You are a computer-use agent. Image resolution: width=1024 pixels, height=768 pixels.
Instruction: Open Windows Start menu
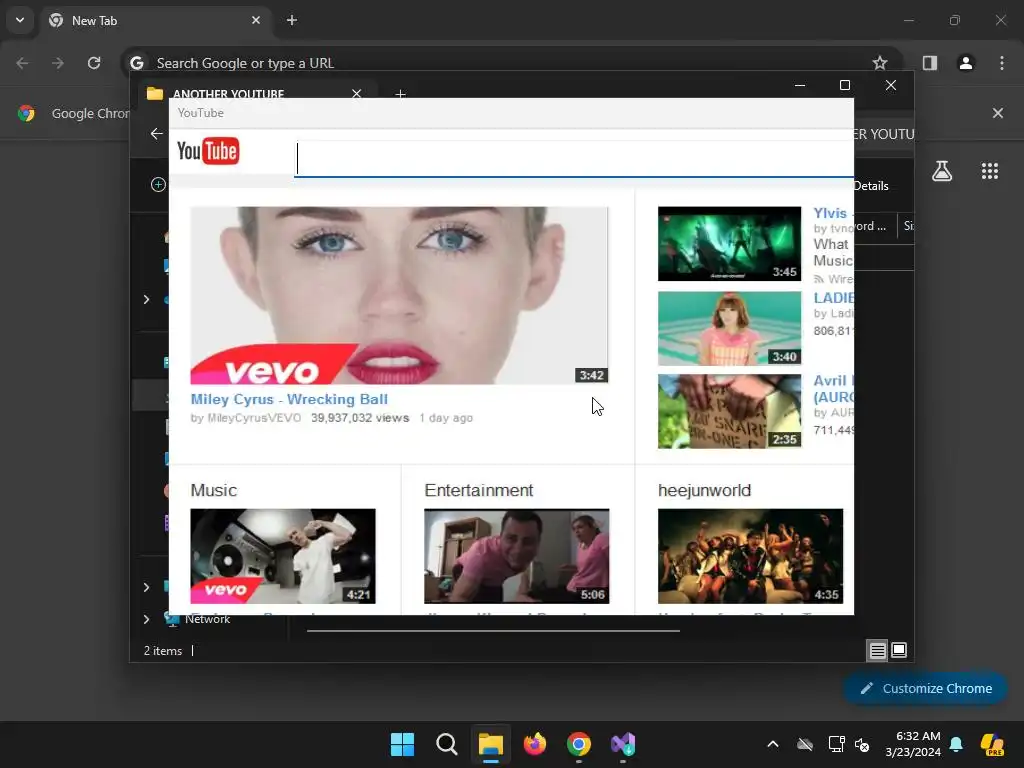pos(402,744)
